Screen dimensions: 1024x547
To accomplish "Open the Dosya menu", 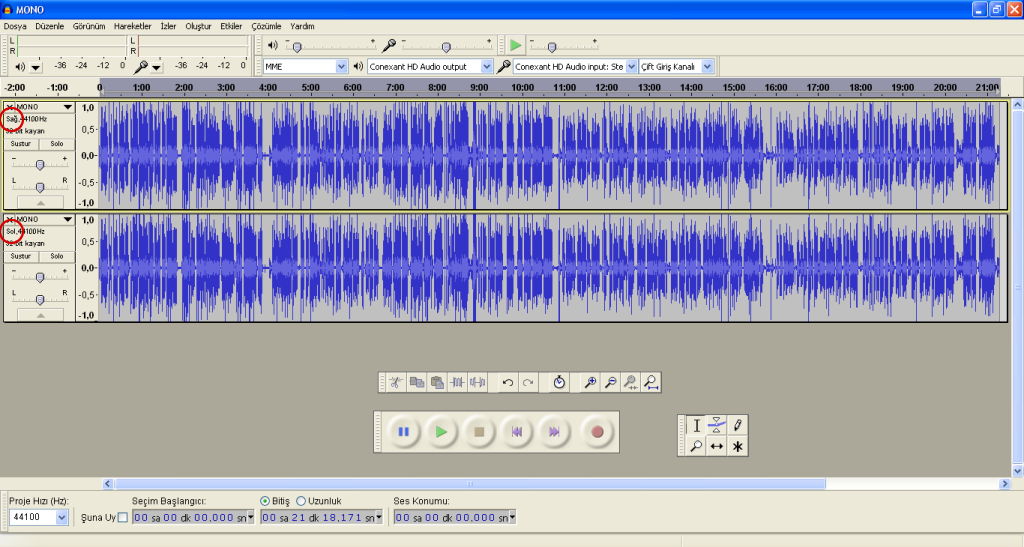I will [15, 26].
